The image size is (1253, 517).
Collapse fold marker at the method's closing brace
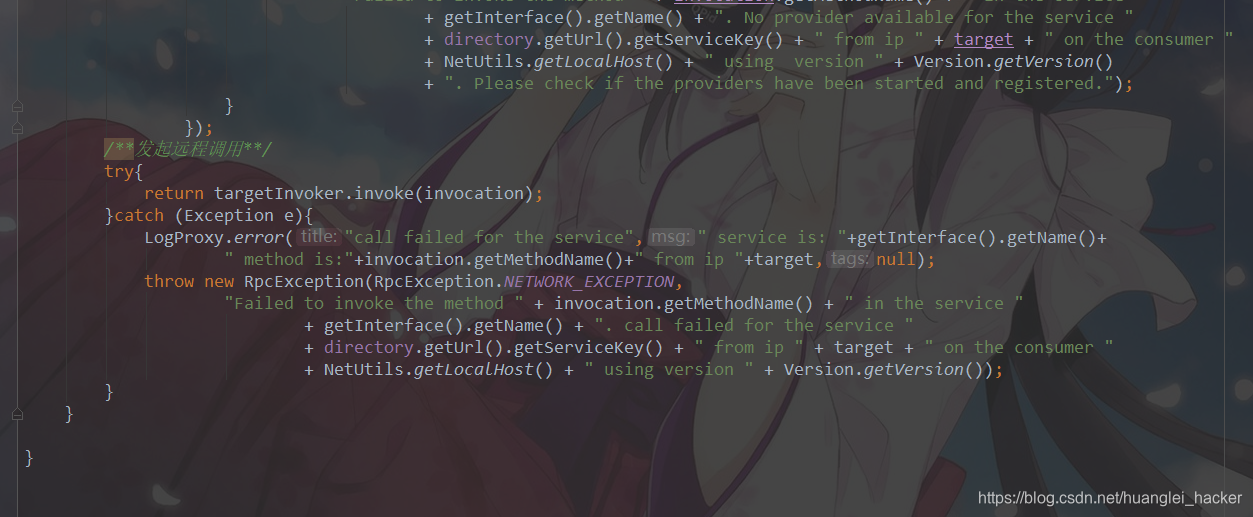pyautogui.click(x=17, y=414)
